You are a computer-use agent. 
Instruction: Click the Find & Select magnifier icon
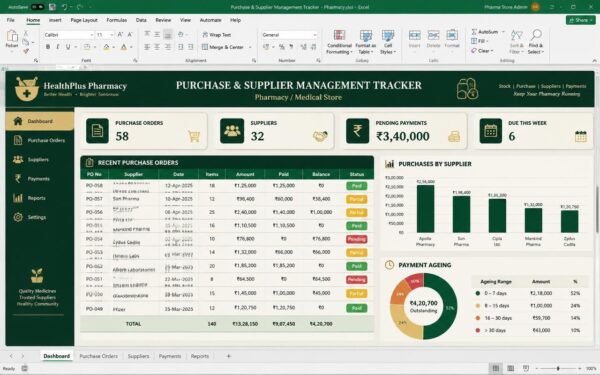[536, 35]
